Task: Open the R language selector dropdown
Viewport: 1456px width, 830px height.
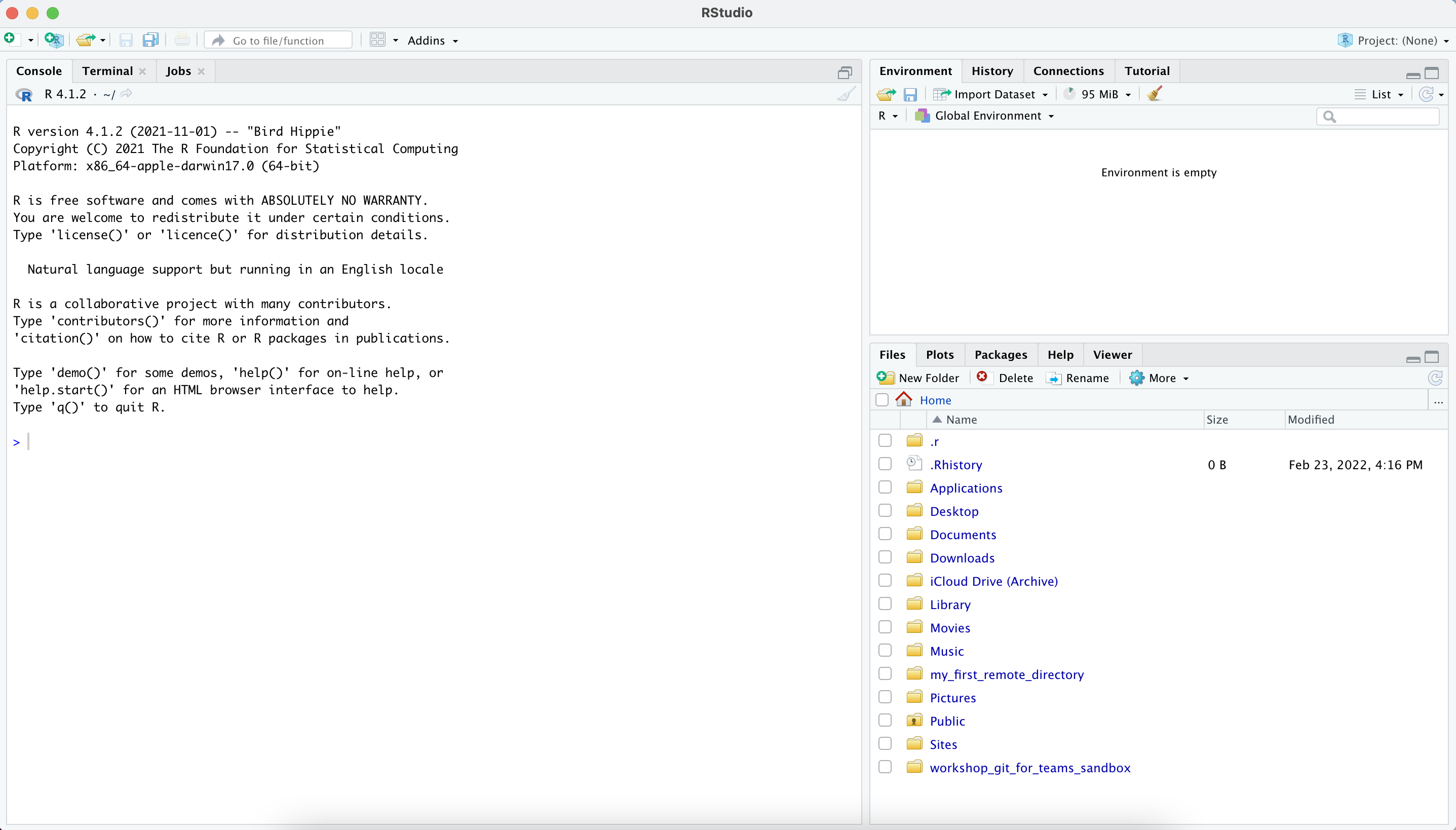Action: coord(888,116)
